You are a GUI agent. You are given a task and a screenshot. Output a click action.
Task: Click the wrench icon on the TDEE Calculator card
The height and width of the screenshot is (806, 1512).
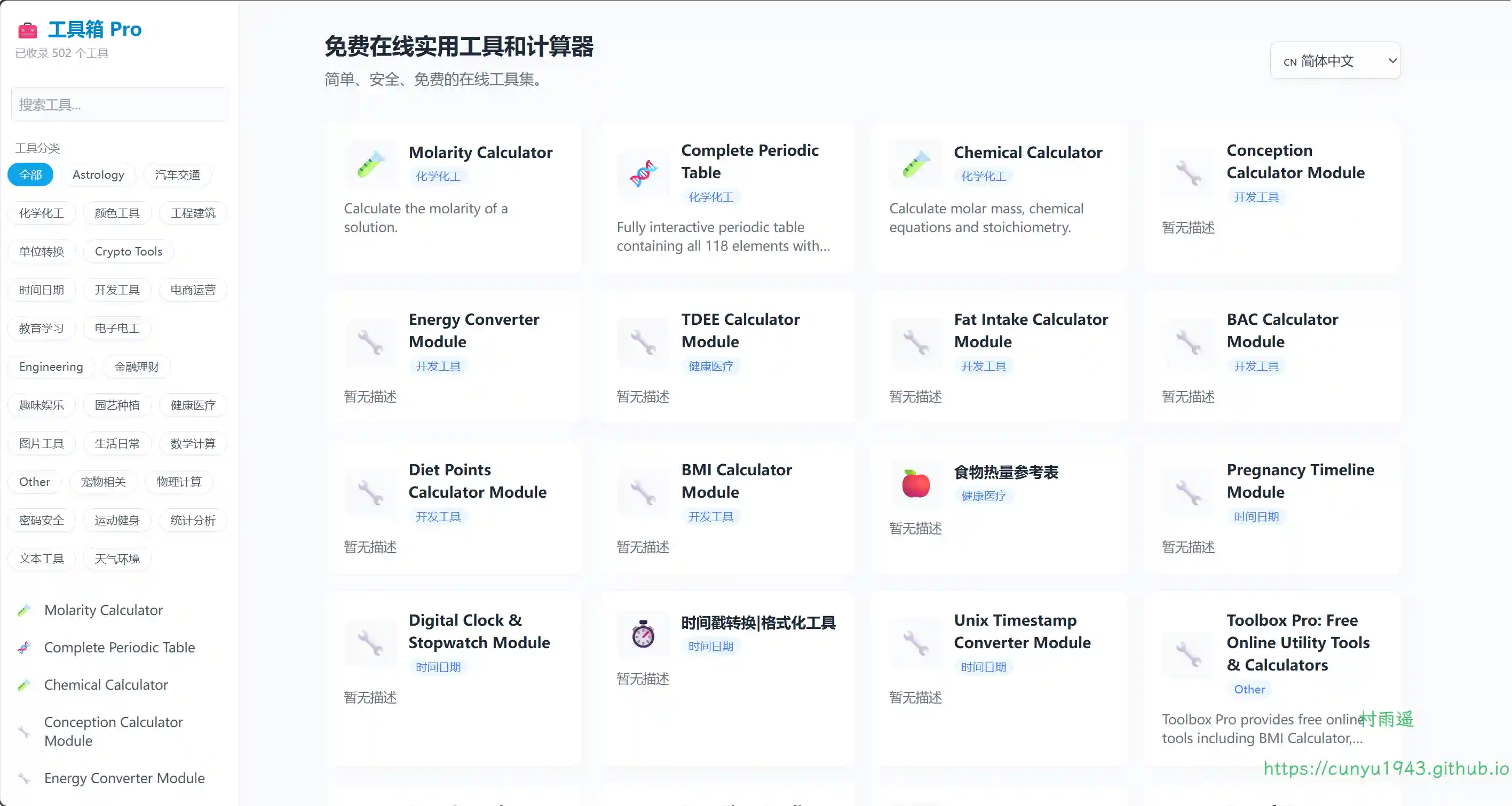pyautogui.click(x=643, y=342)
